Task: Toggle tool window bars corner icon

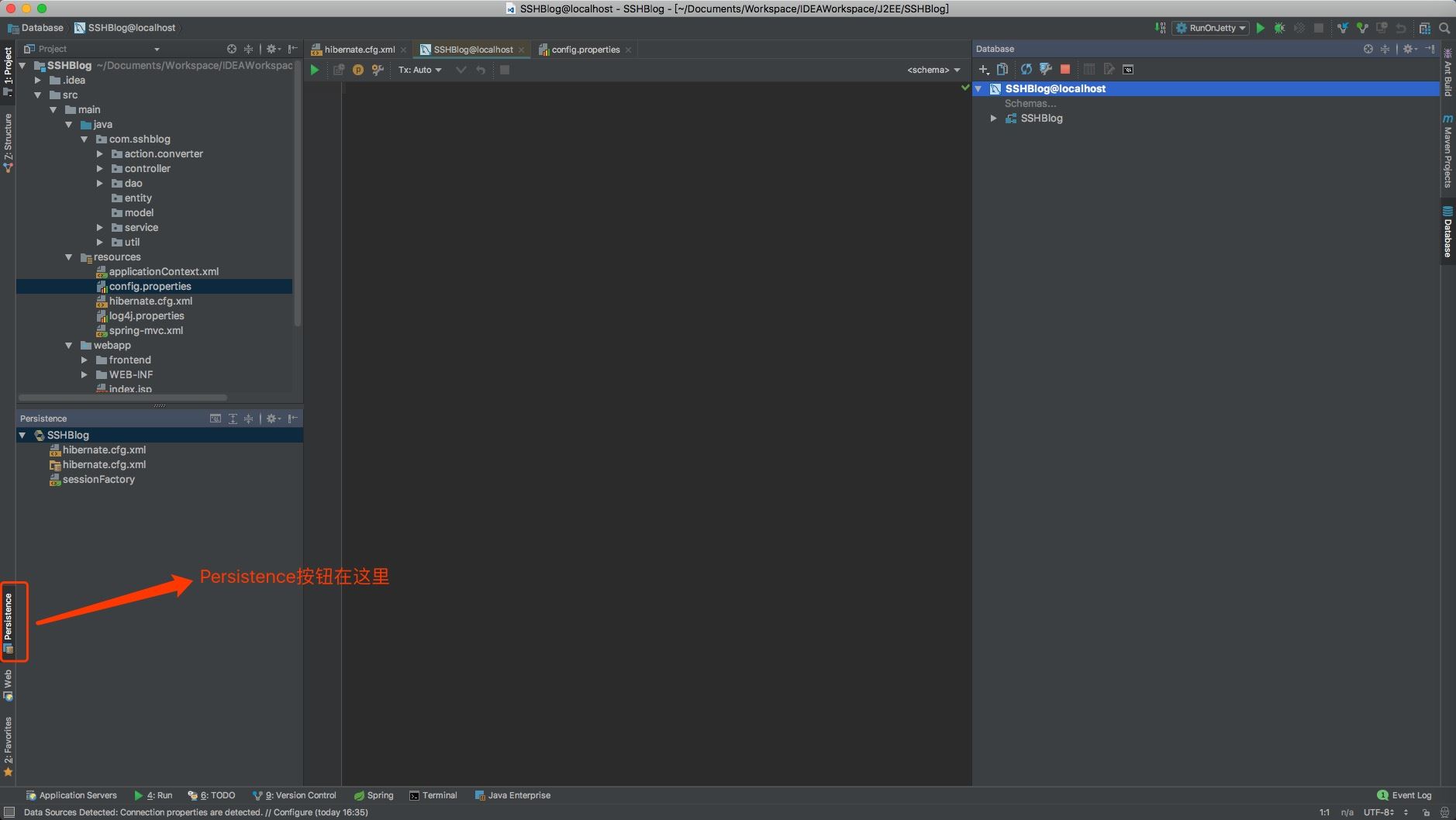Action: [9, 812]
